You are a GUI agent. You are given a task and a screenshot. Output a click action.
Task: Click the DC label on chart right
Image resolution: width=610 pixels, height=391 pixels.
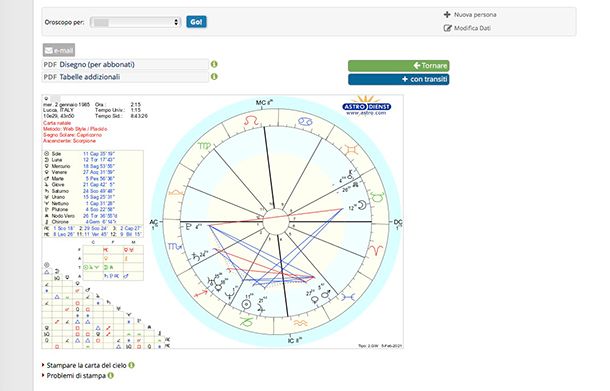(x=398, y=223)
